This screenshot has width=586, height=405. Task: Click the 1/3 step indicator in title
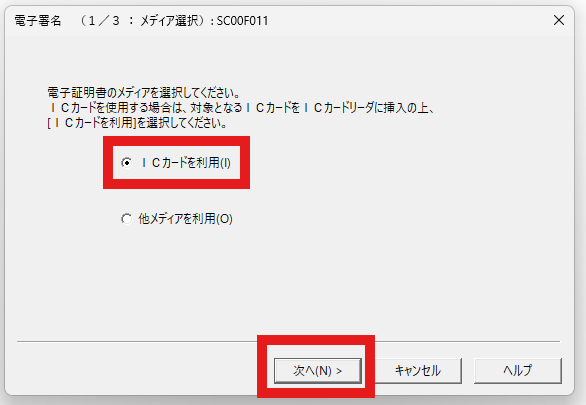(99, 21)
